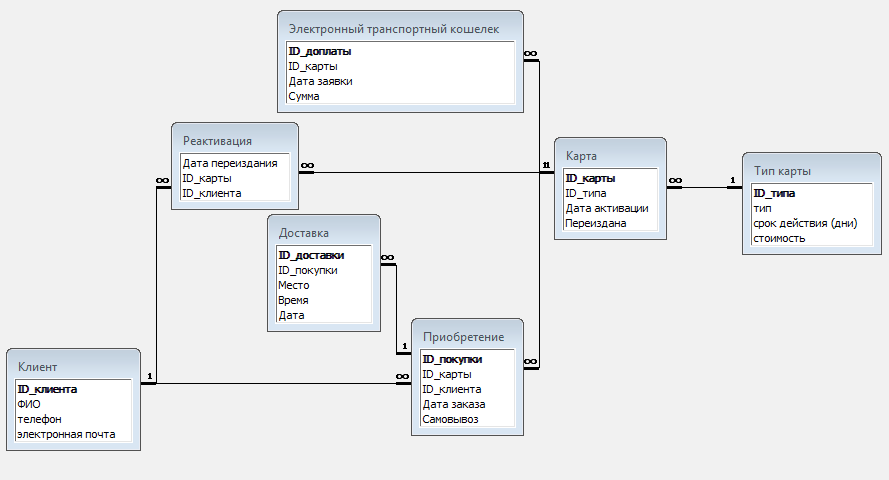
Task: Select ID_клиента field in Приобретение table
Action: tap(451, 389)
